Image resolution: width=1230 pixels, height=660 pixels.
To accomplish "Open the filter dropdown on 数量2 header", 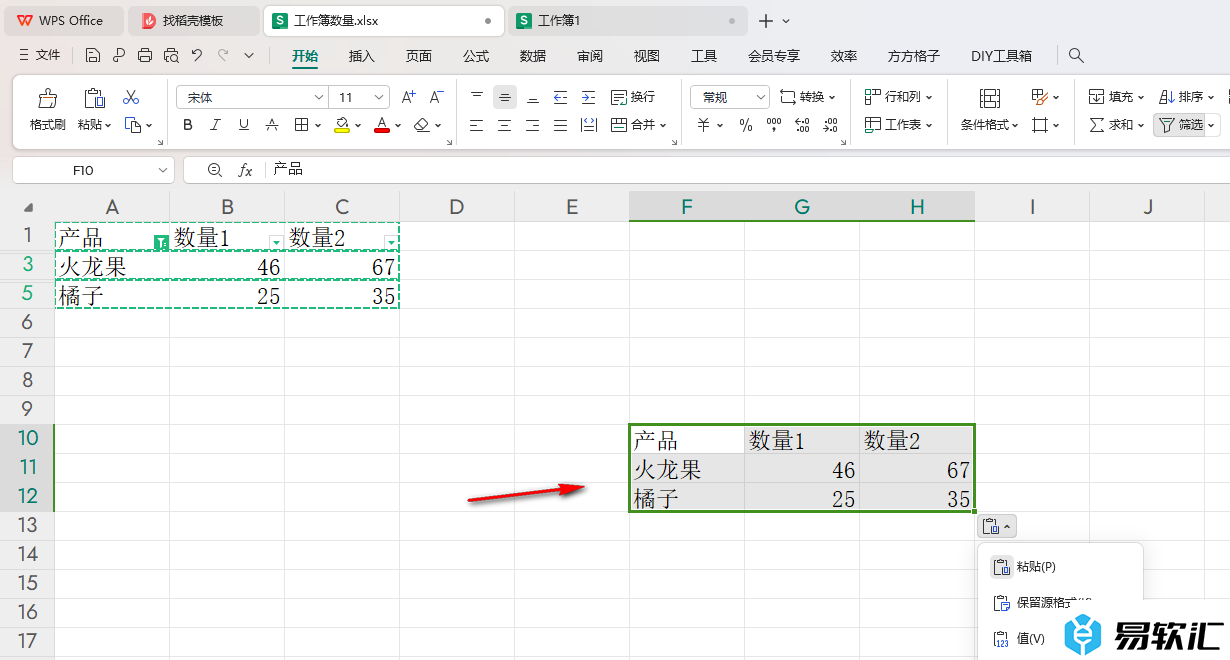I will (391, 241).
